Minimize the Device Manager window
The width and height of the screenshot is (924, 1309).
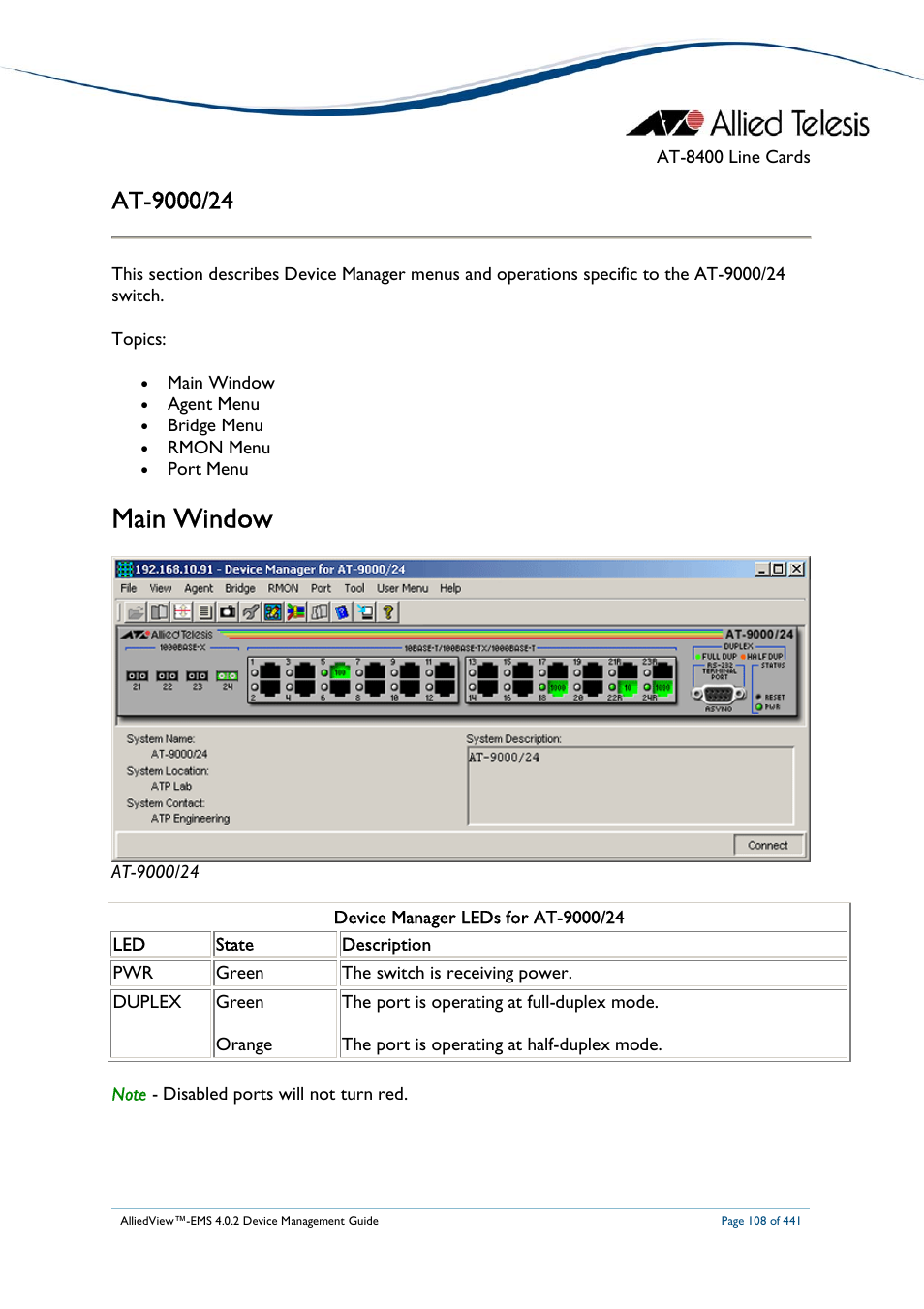pos(762,569)
